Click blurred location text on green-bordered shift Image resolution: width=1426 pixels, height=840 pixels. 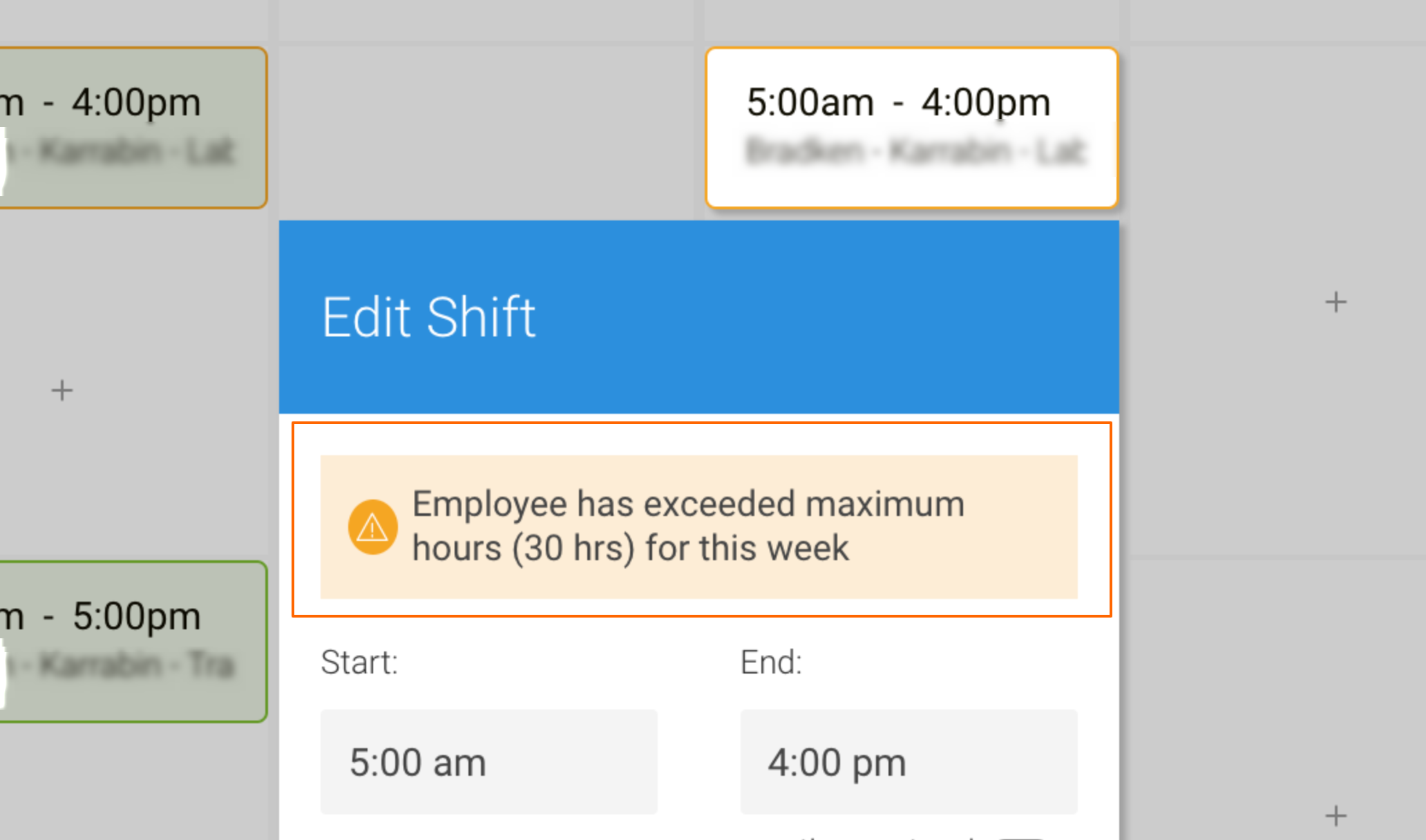136,665
